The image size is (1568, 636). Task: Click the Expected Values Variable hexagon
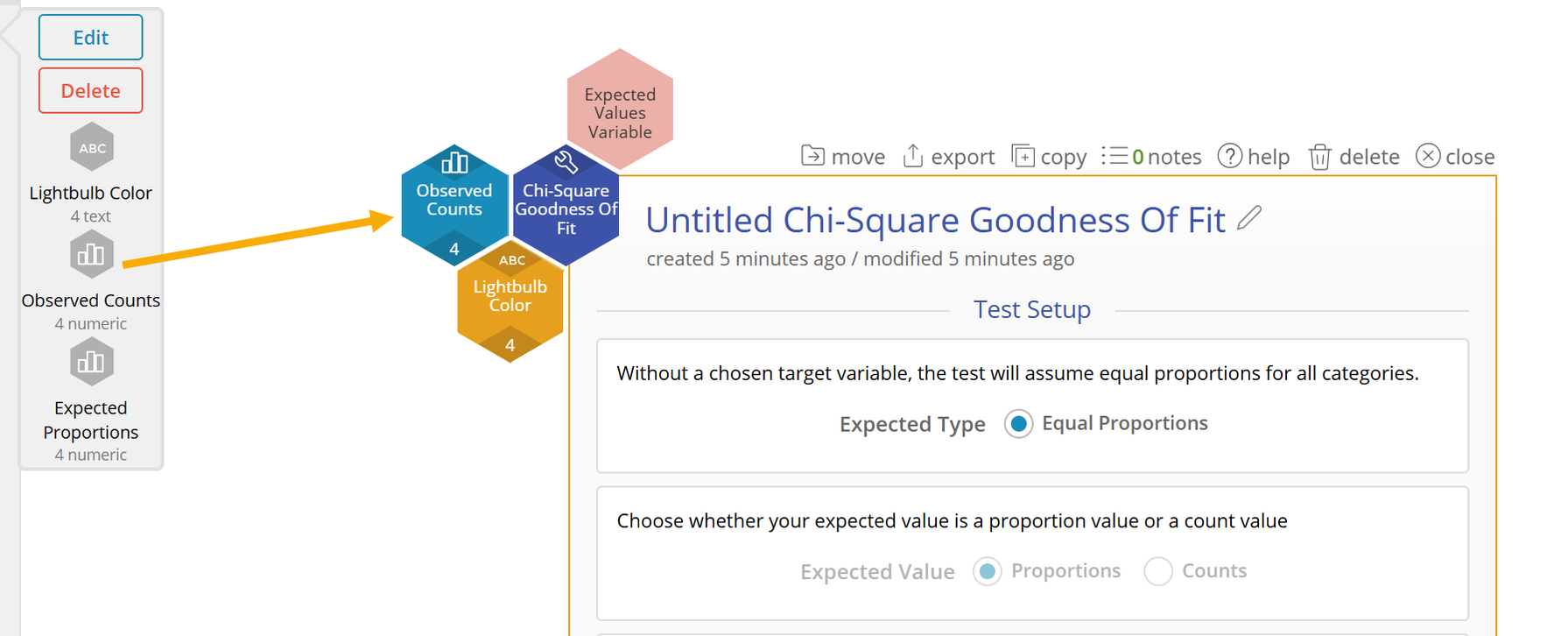(620, 110)
